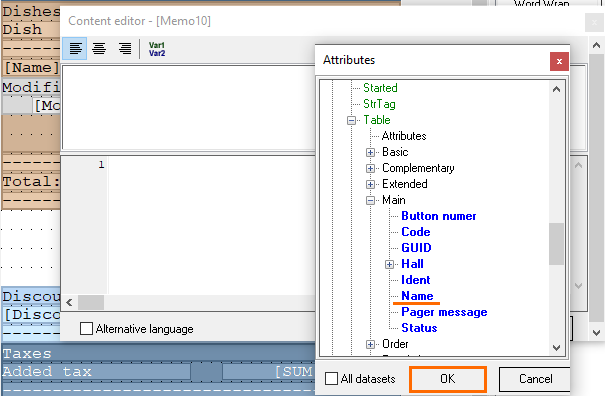605x396 pixels.
Task: Expand the Order node
Action: [x=370, y=344]
